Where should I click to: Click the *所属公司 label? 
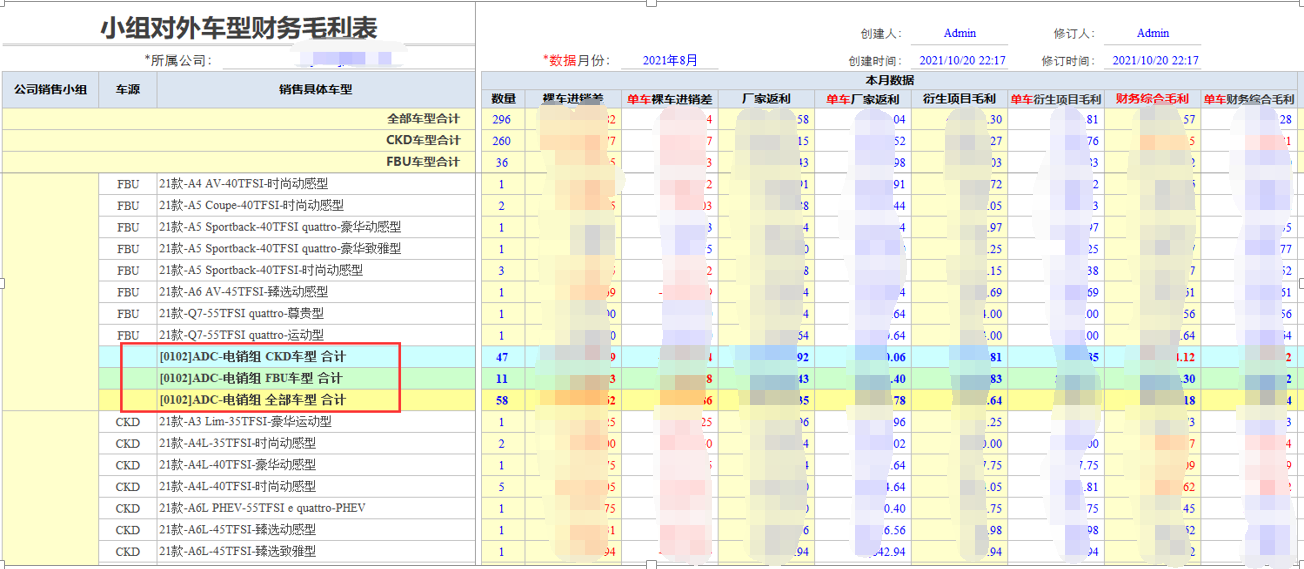(178, 60)
